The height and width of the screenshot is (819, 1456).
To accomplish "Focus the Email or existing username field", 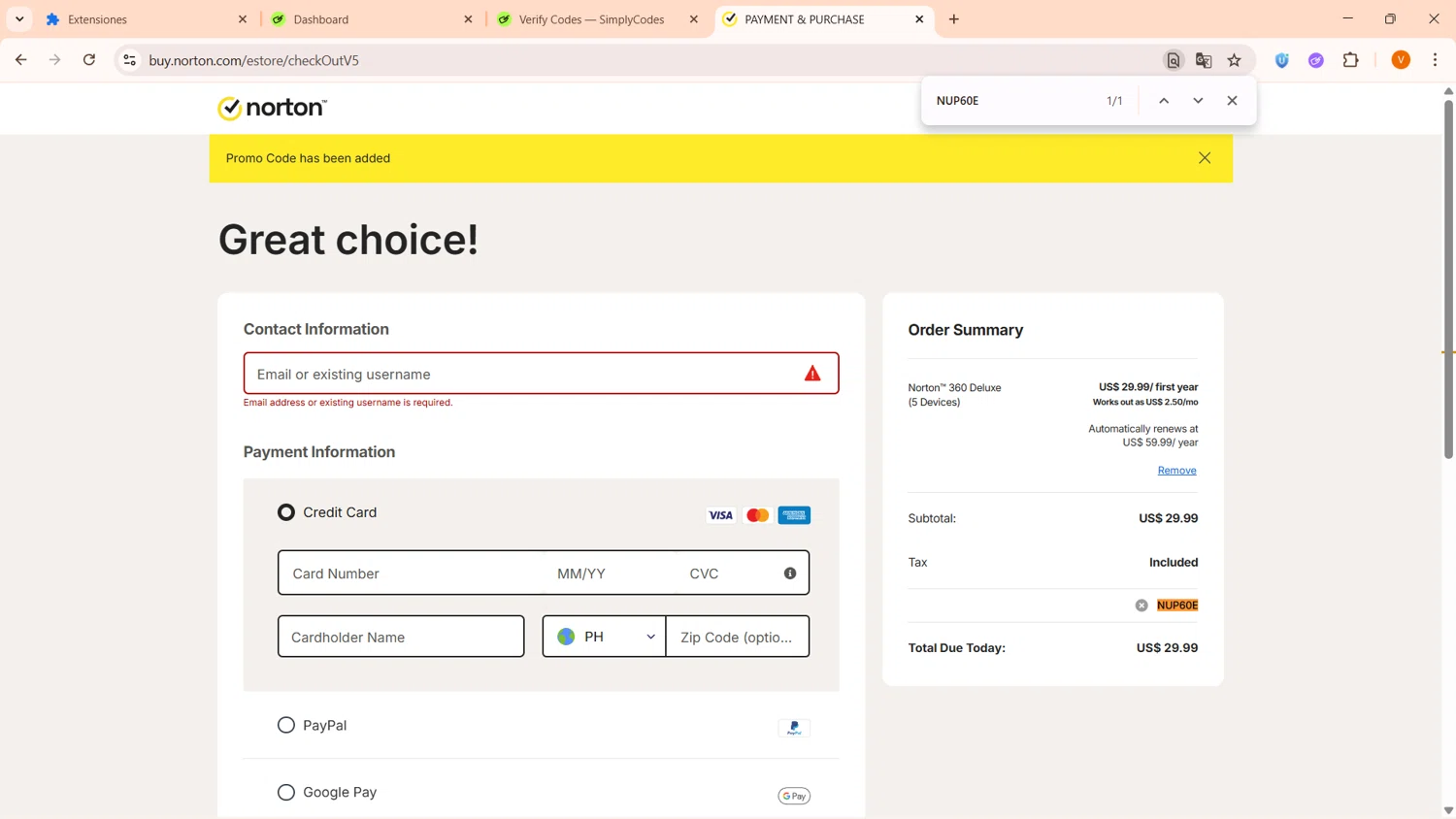I will 541,374.
